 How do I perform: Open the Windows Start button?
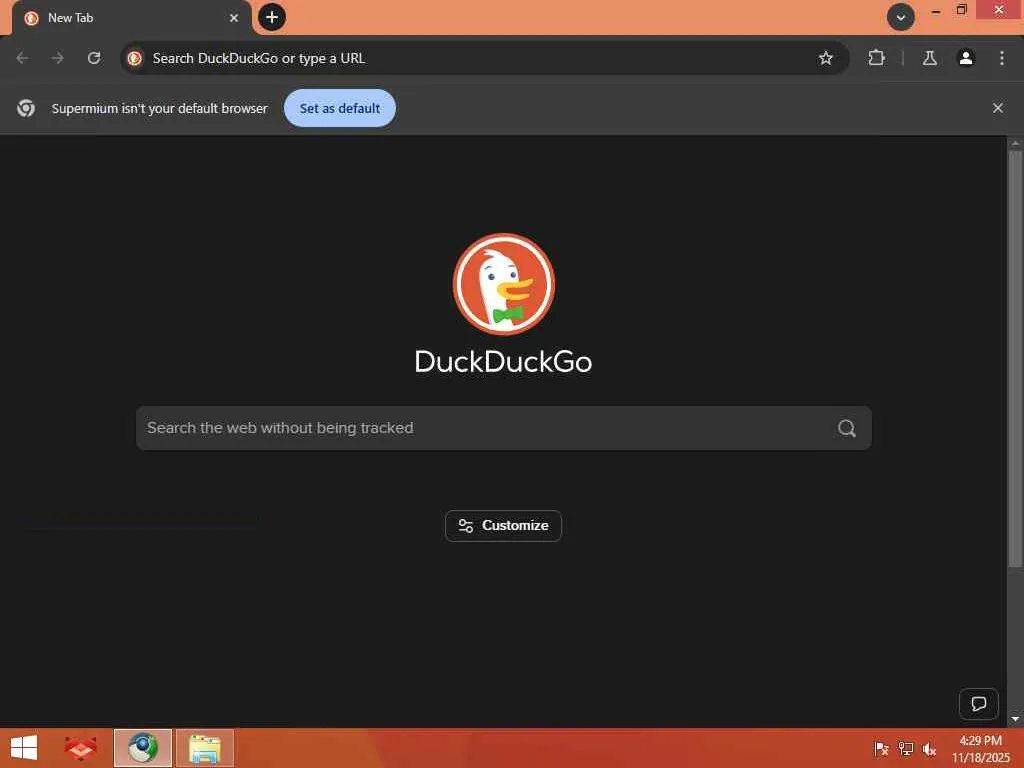[x=24, y=748]
